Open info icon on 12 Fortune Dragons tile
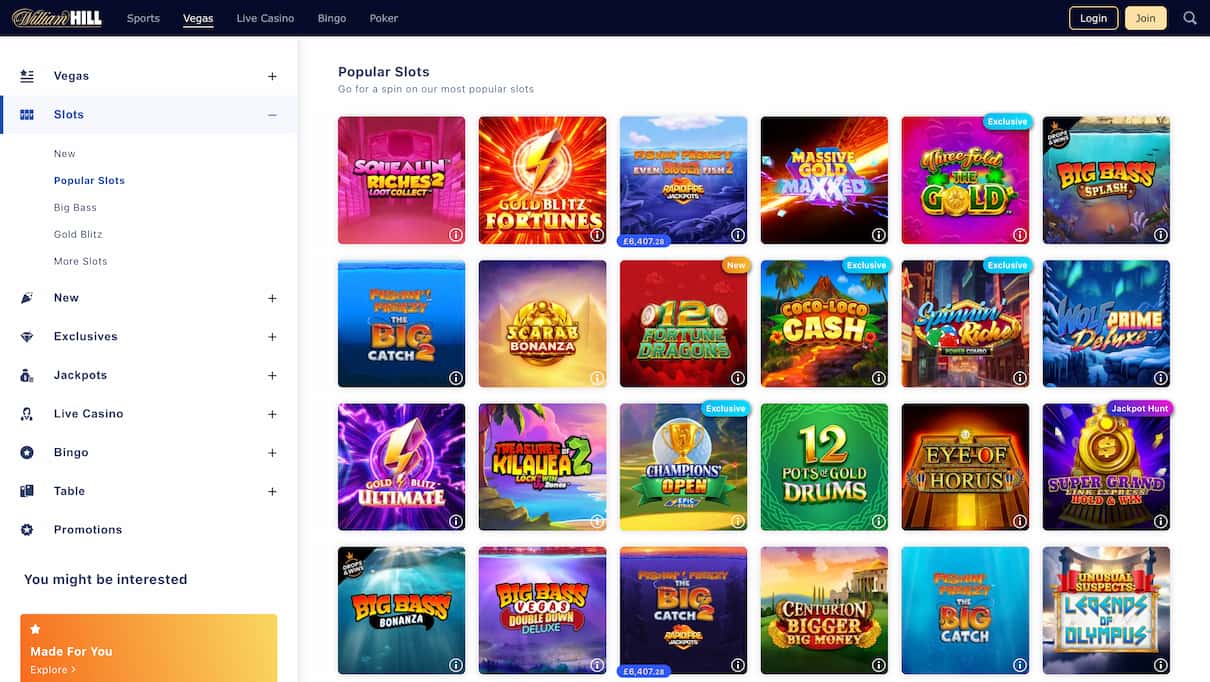 (x=738, y=378)
